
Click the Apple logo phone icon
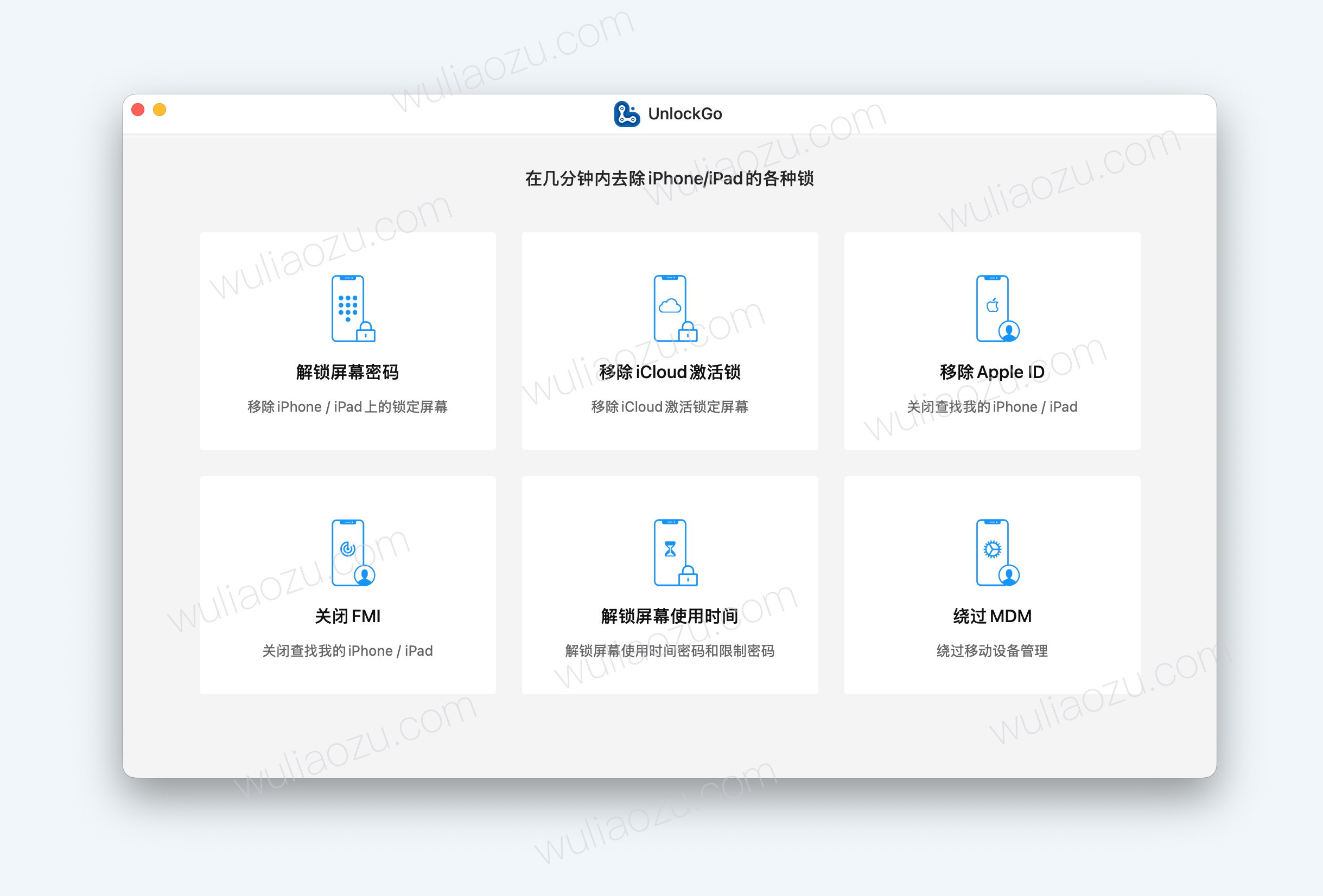[x=997, y=308]
